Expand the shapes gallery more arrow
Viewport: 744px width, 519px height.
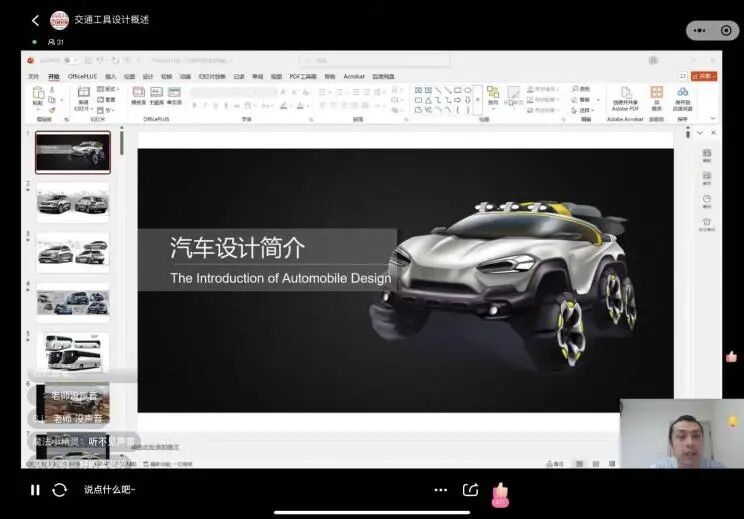[x=477, y=100]
